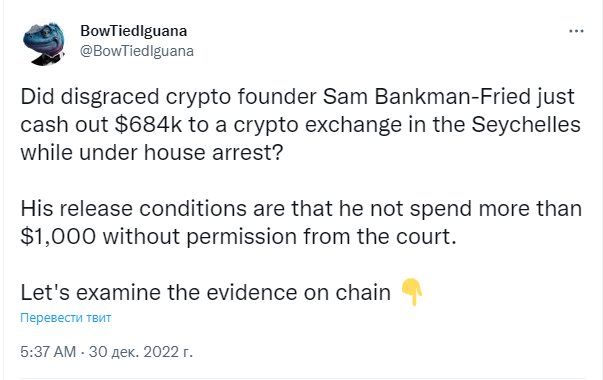603x380 pixels.
Task: Click the 5:37 AM timestamp
Action: click(48, 352)
